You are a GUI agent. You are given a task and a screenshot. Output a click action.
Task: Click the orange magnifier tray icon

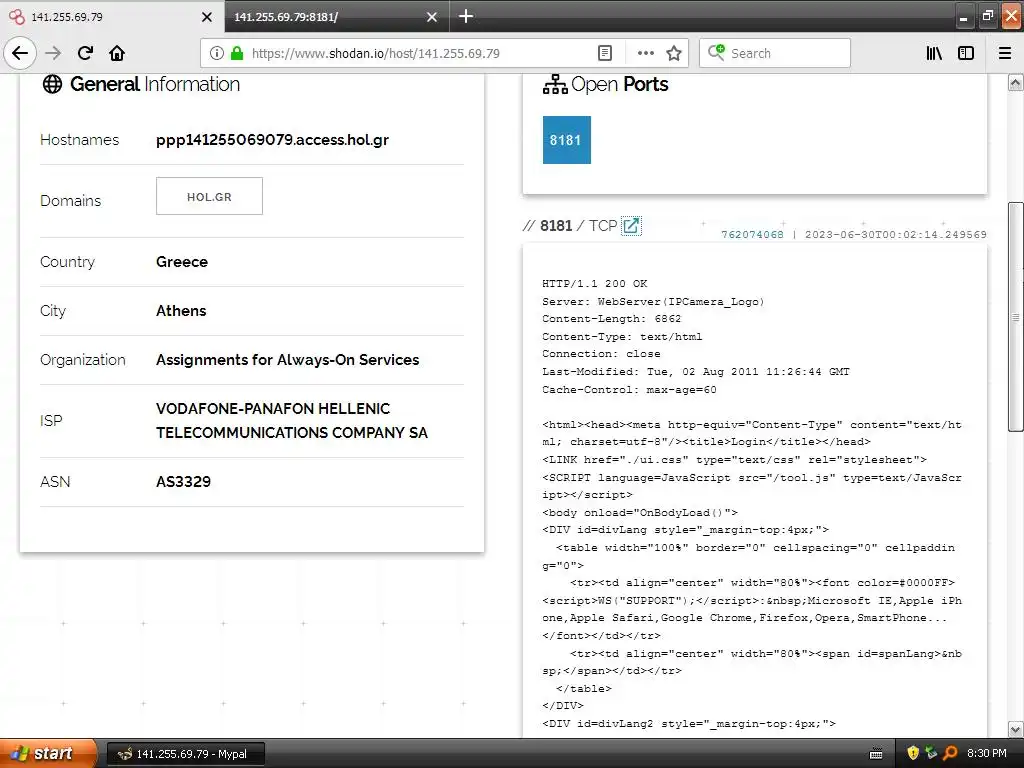[950, 753]
